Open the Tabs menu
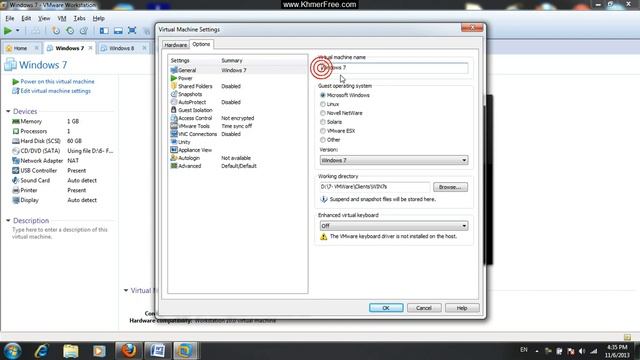The image size is (640, 360). pos(80,18)
